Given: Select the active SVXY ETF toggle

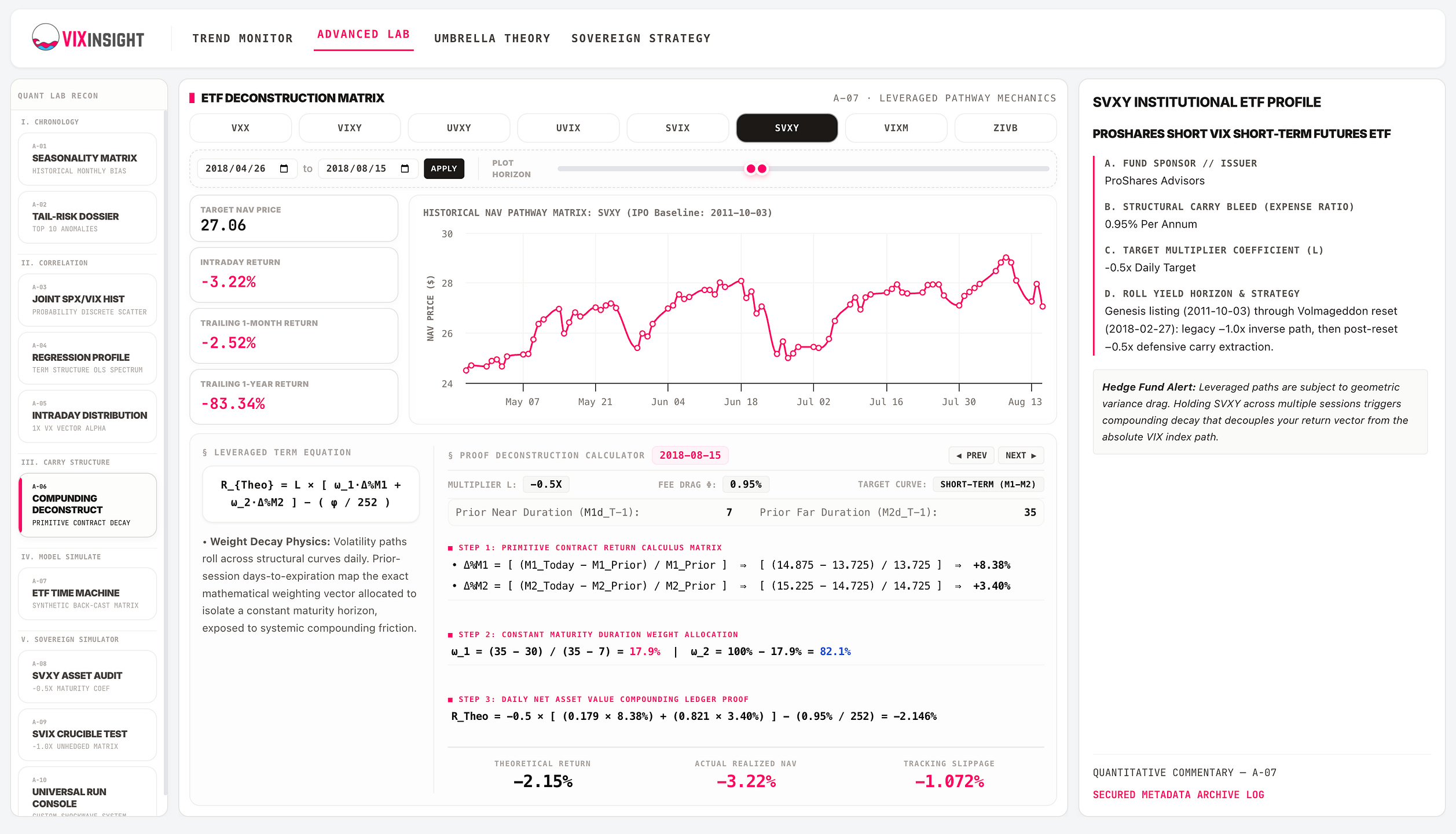Looking at the screenshot, I should coord(787,128).
